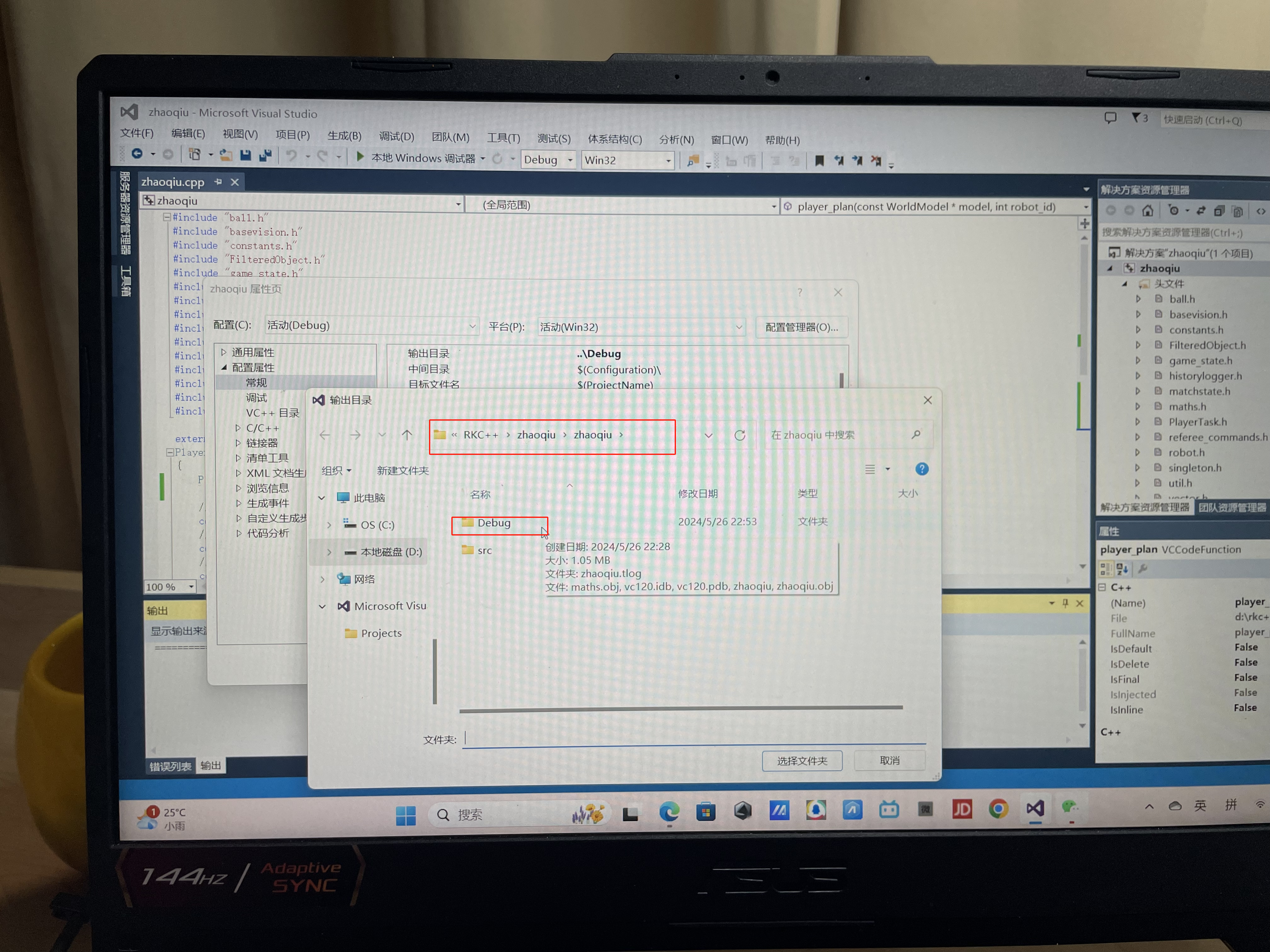Open Visual Studio from the taskbar
The width and height of the screenshot is (1270, 952).
pyautogui.click(x=1035, y=808)
